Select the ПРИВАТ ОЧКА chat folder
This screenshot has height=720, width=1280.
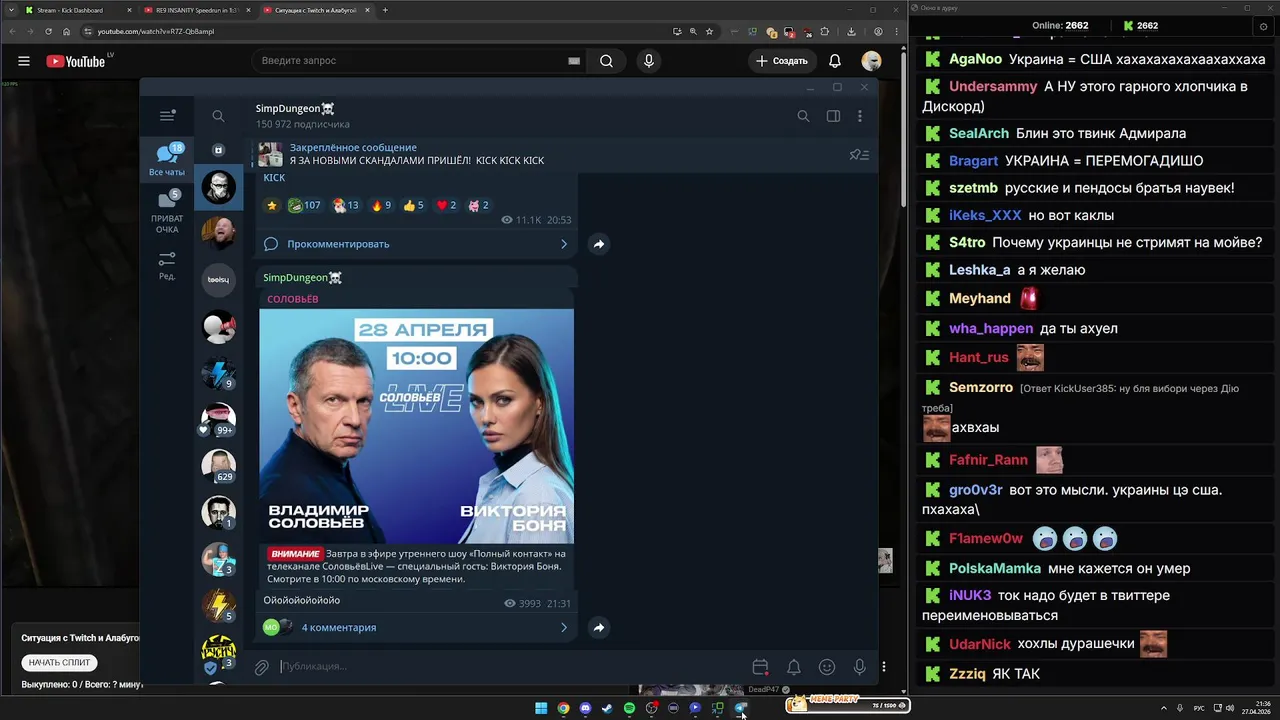[x=167, y=212]
